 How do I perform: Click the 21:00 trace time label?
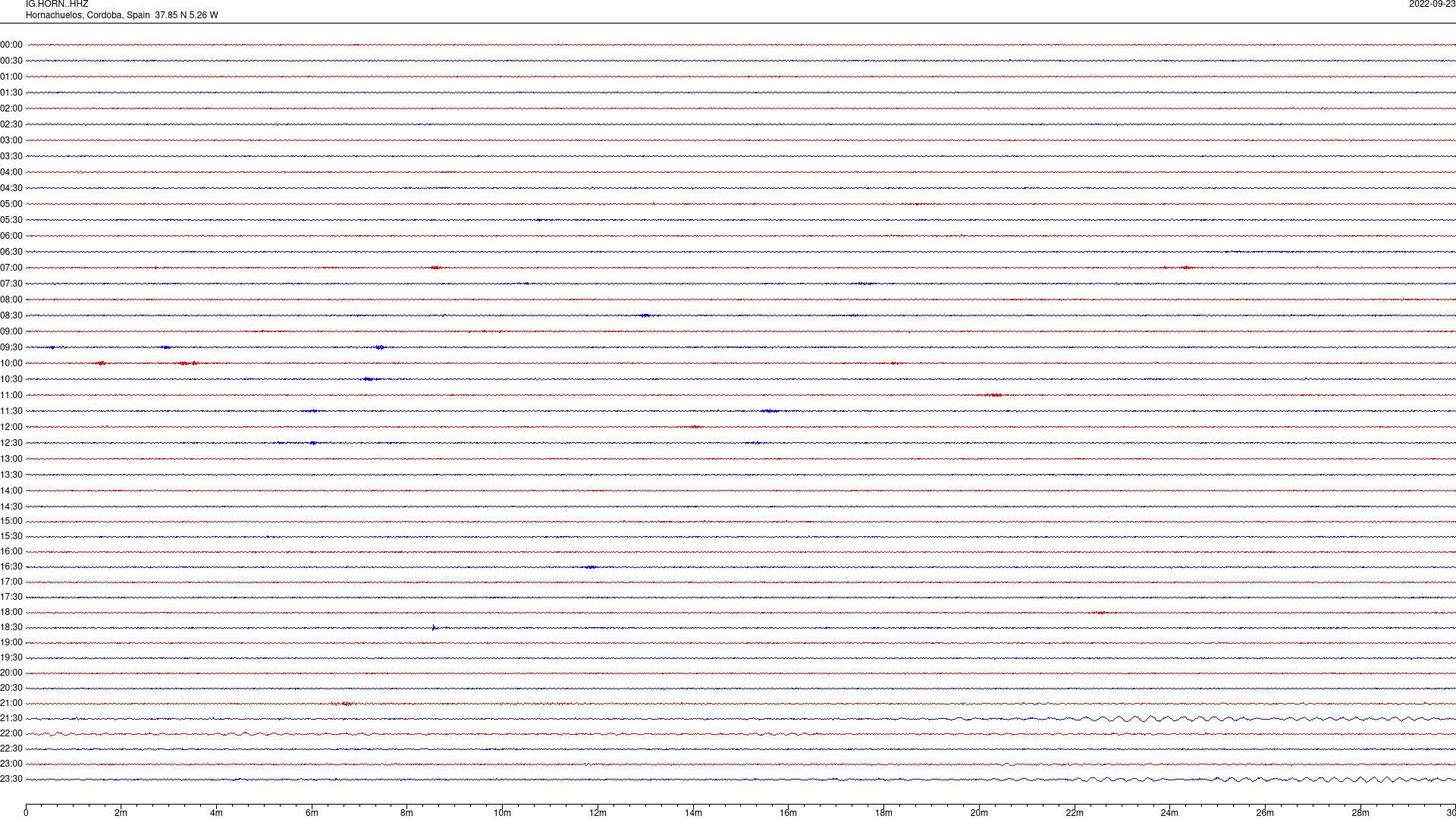pos(11,703)
